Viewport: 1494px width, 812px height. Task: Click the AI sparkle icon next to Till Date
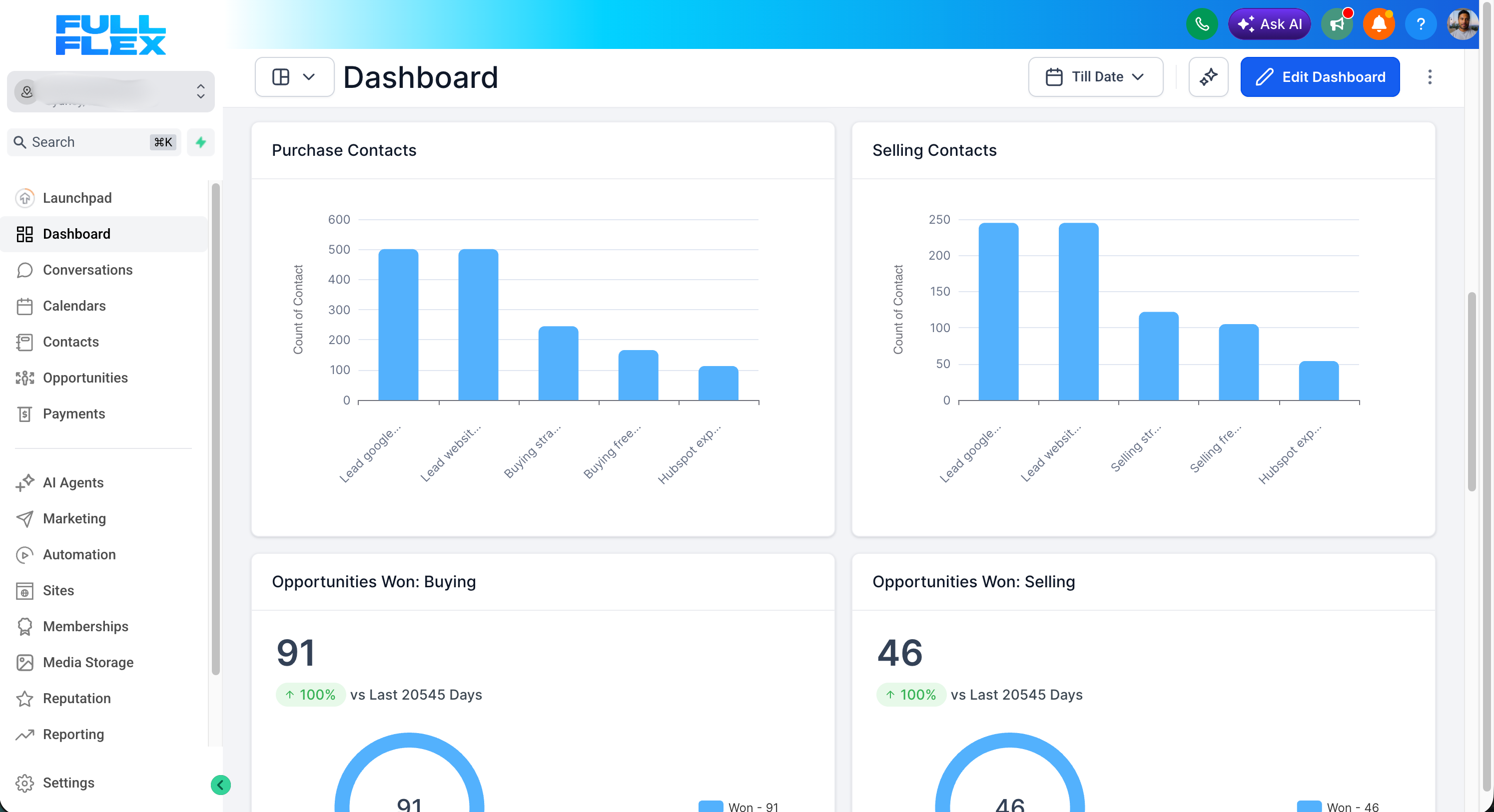tap(1209, 77)
